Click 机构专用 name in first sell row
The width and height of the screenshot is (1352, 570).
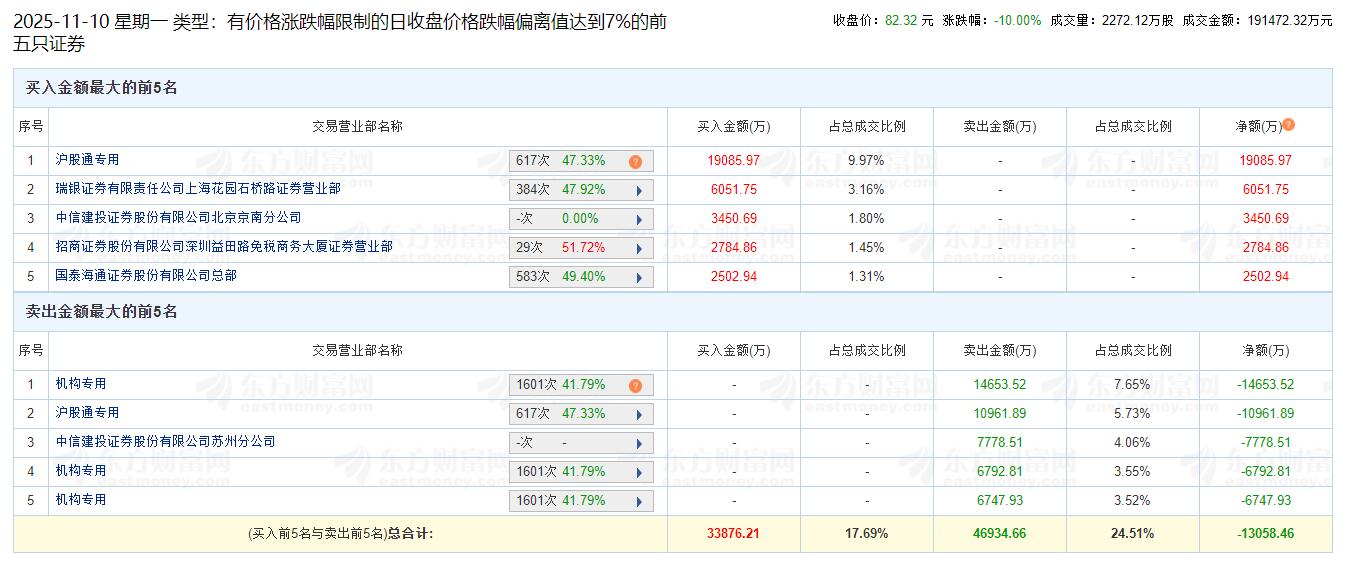click(80, 384)
